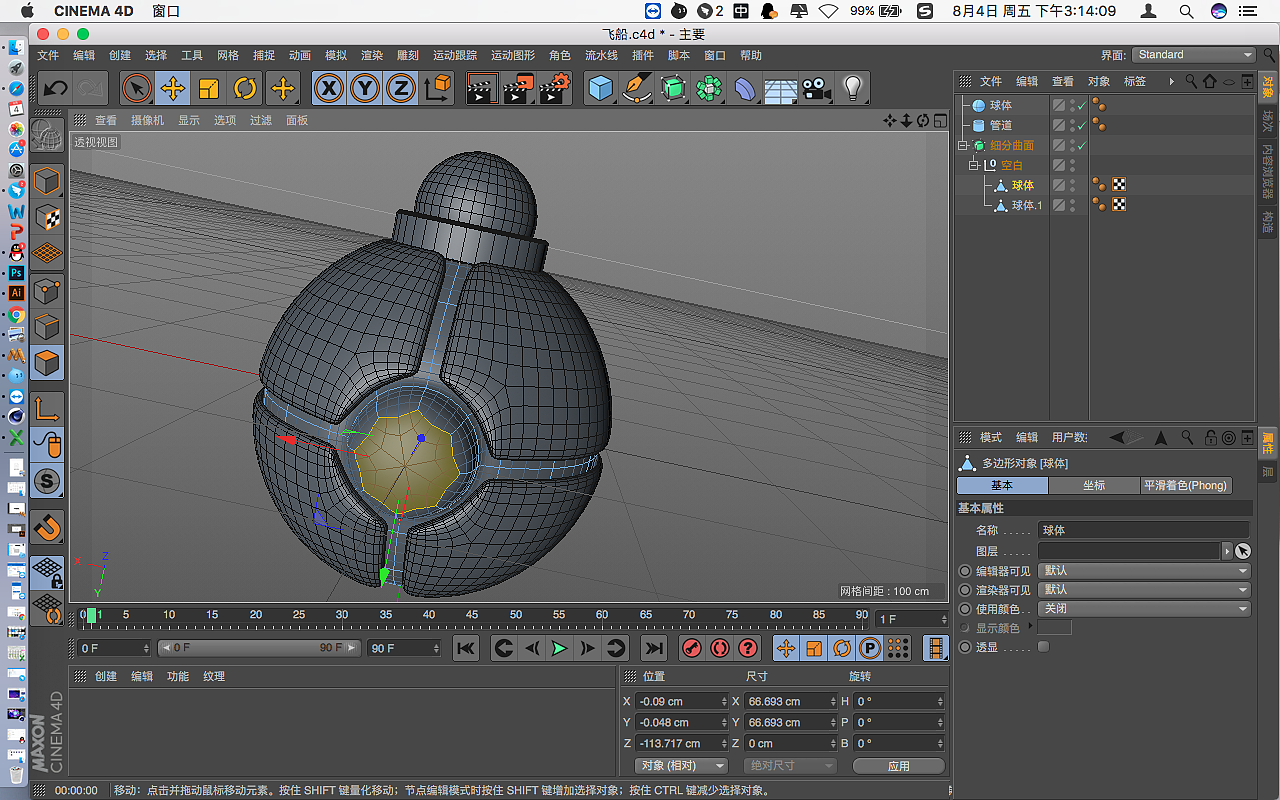1280x800 pixels.
Task: Click the home icon in Object Manager header
Action: 1210,81
